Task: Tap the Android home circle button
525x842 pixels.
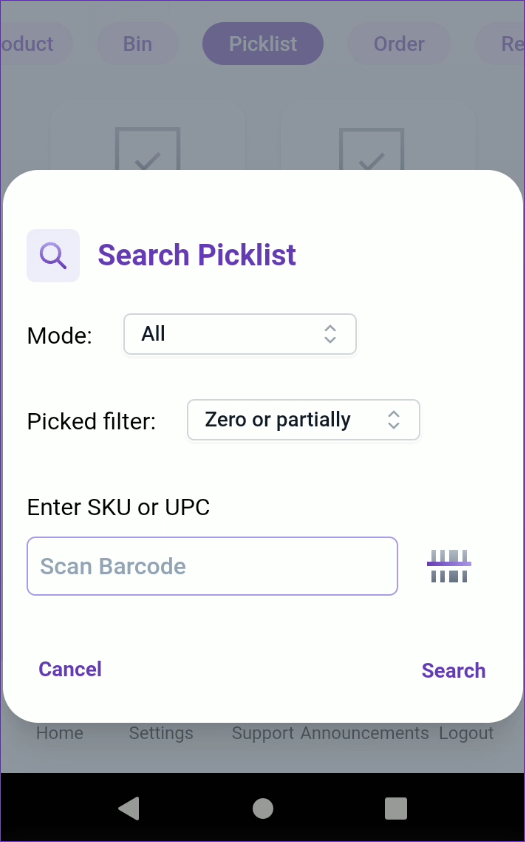Action: [x=263, y=808]
